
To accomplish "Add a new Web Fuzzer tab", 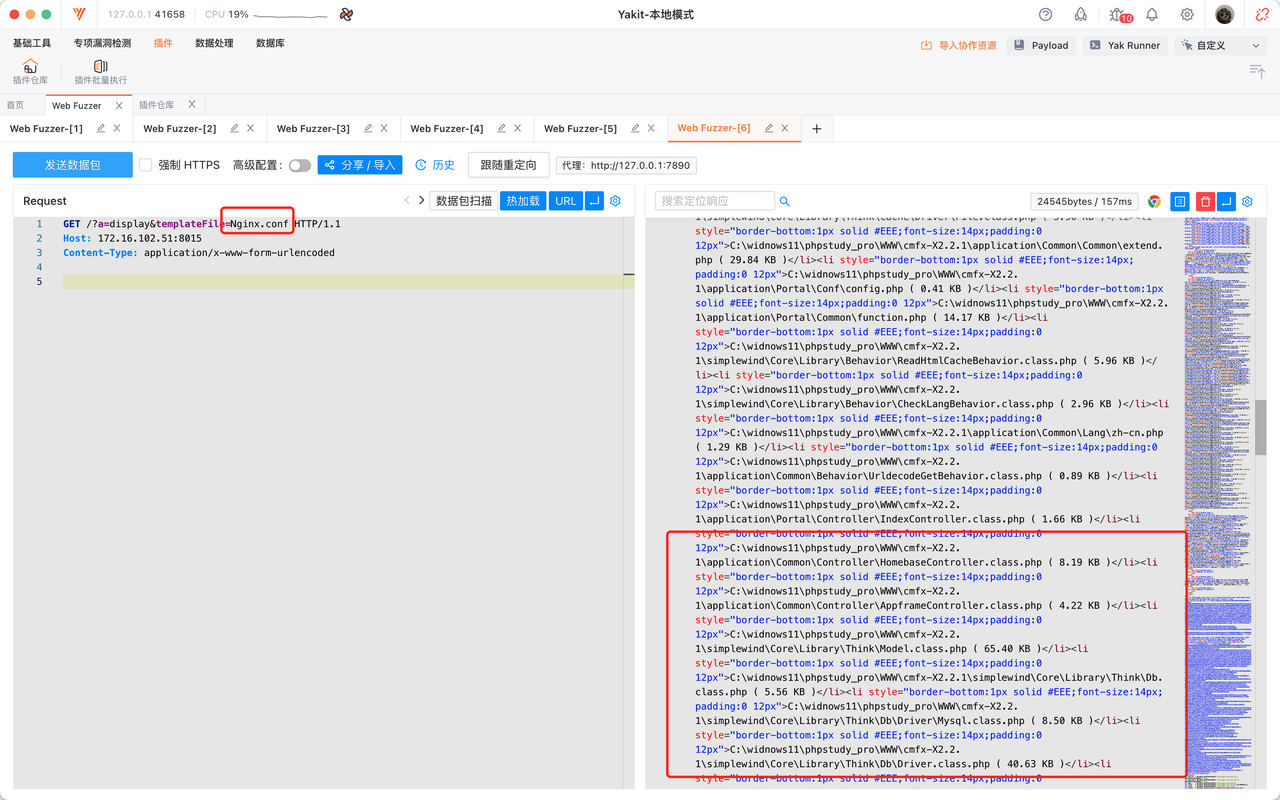I will point(817,129).
